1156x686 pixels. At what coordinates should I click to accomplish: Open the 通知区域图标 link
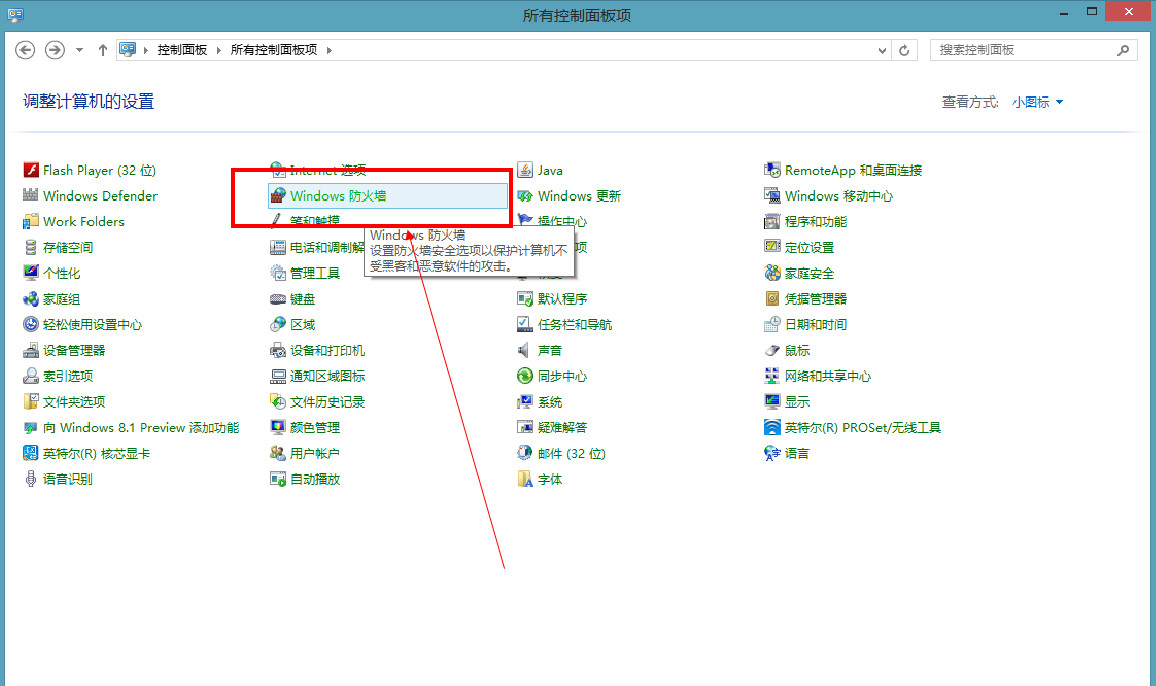tap(327, 376)
